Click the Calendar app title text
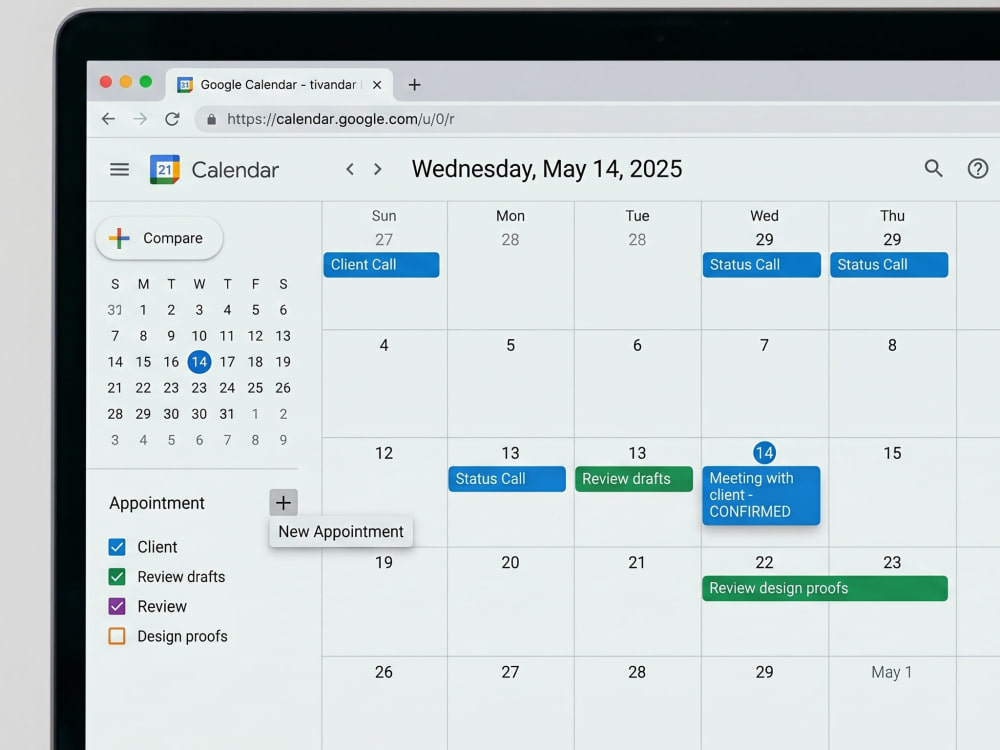The width and height of the screenshot is (1000, 750). [x=235, y=170]
